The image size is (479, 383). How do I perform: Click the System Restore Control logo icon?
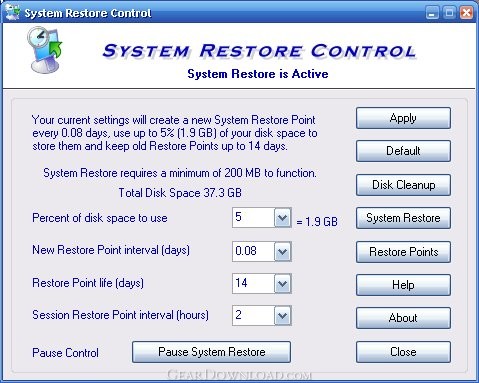pos(45,50)
